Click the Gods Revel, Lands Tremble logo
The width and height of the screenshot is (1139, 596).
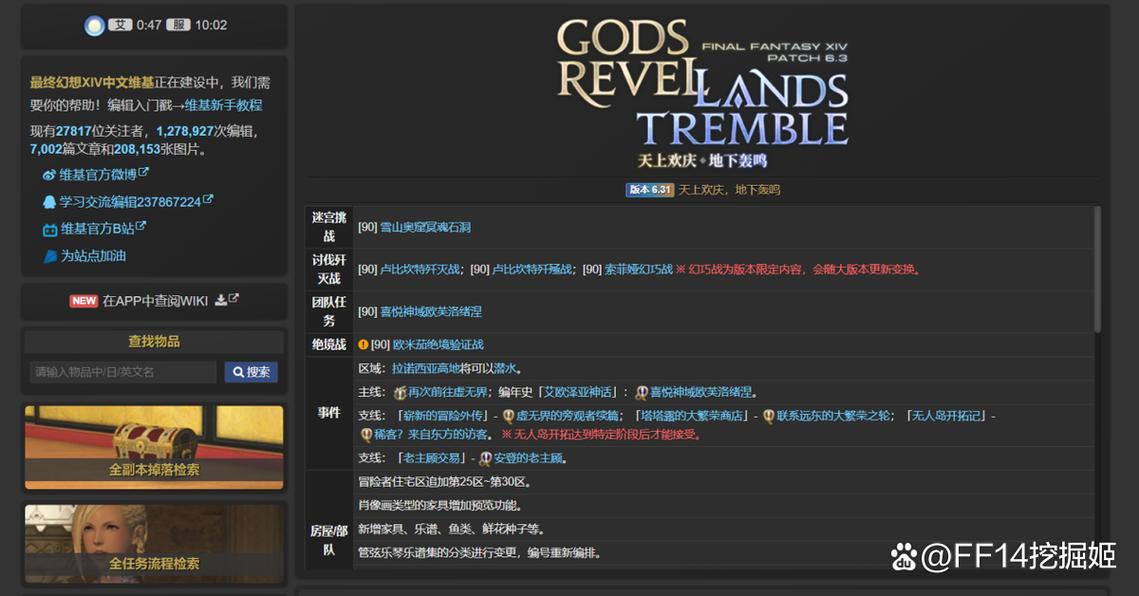pyautogui.click(x=702, y=92)
